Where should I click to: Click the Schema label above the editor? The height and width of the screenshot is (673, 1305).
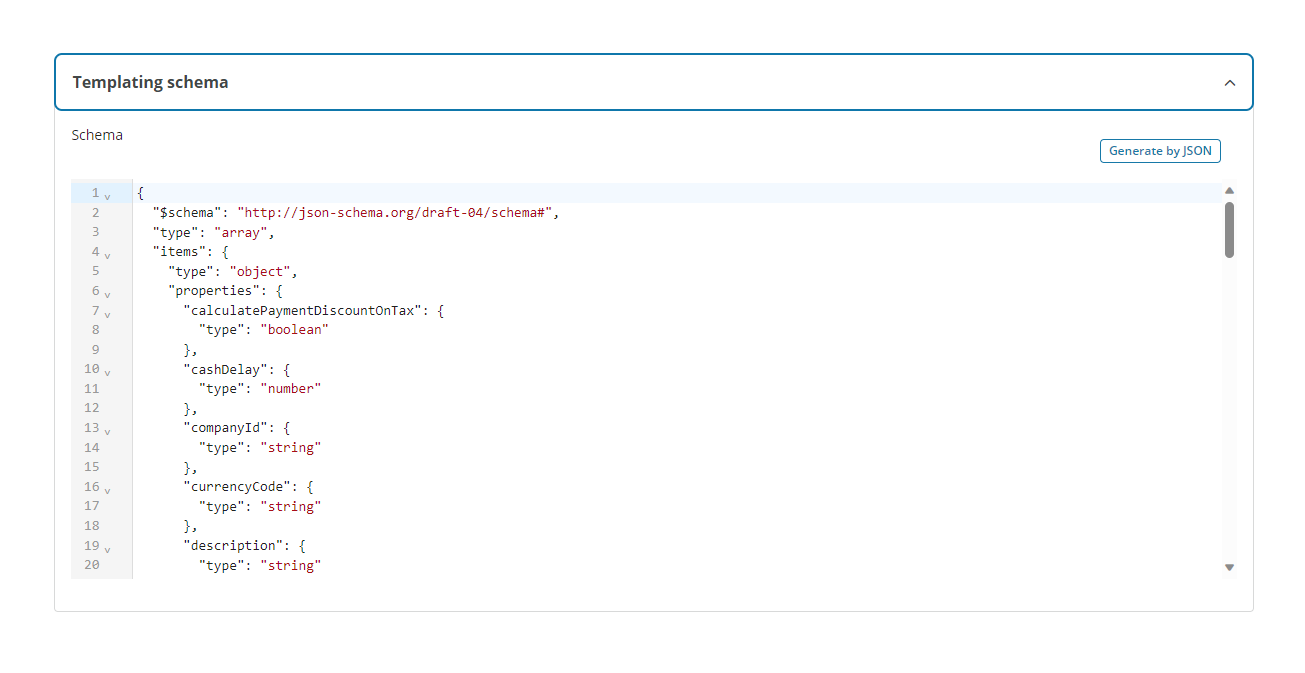pyautogui.click(x=97, y=134)
